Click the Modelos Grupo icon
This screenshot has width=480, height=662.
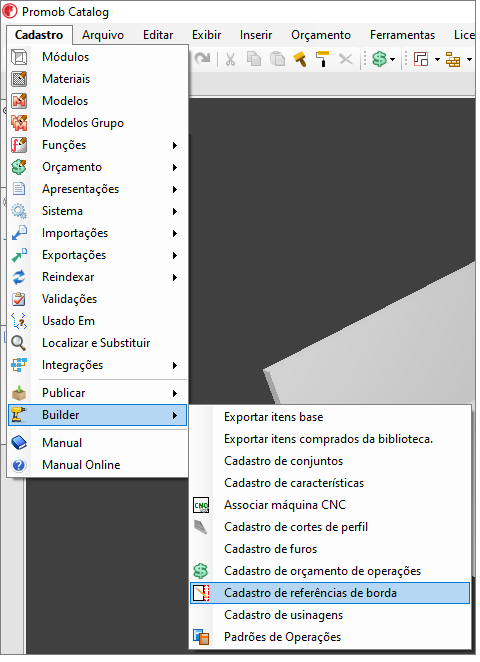(x=19, y=123)
